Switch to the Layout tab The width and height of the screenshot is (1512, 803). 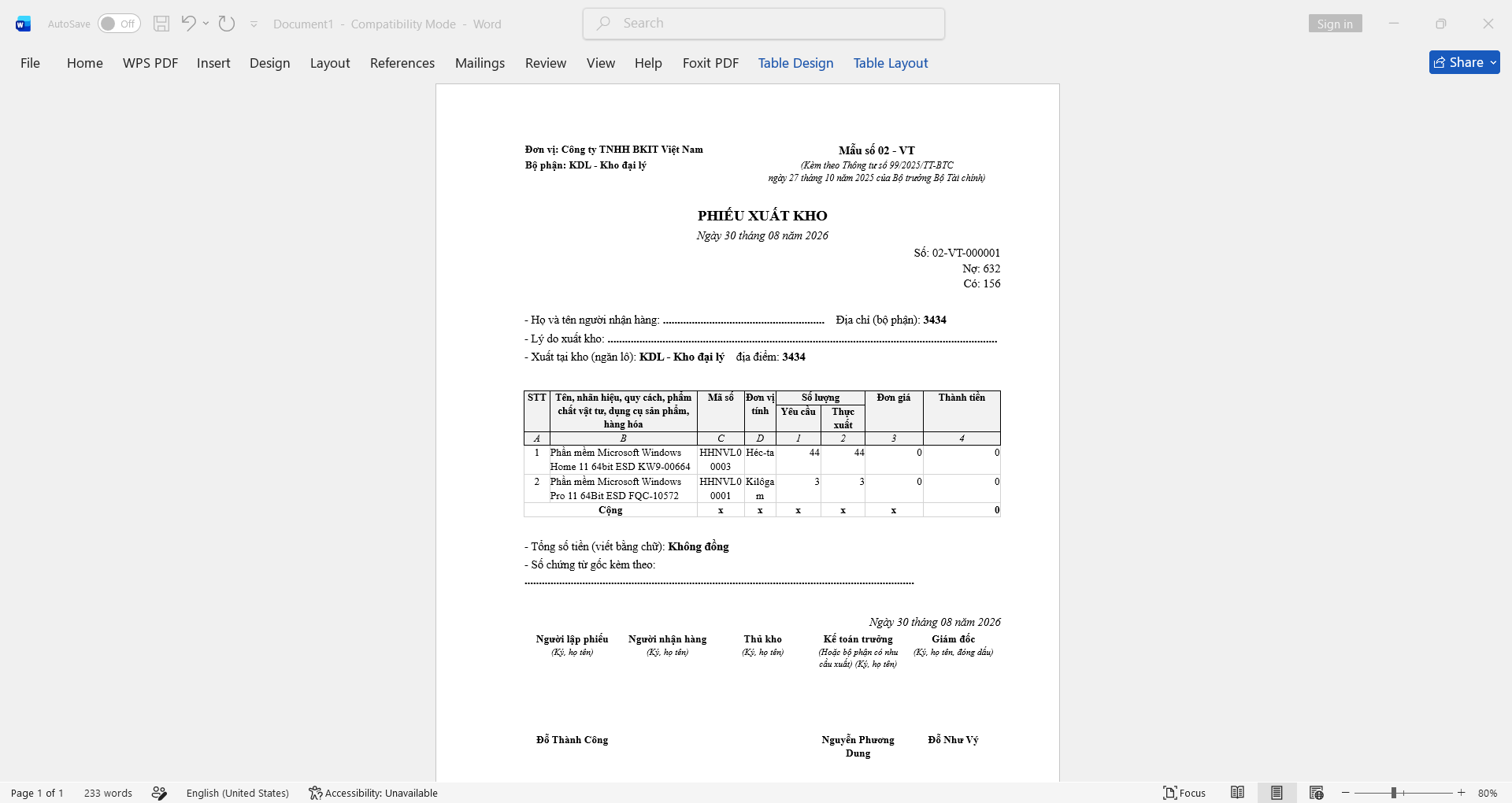point(330,63)
